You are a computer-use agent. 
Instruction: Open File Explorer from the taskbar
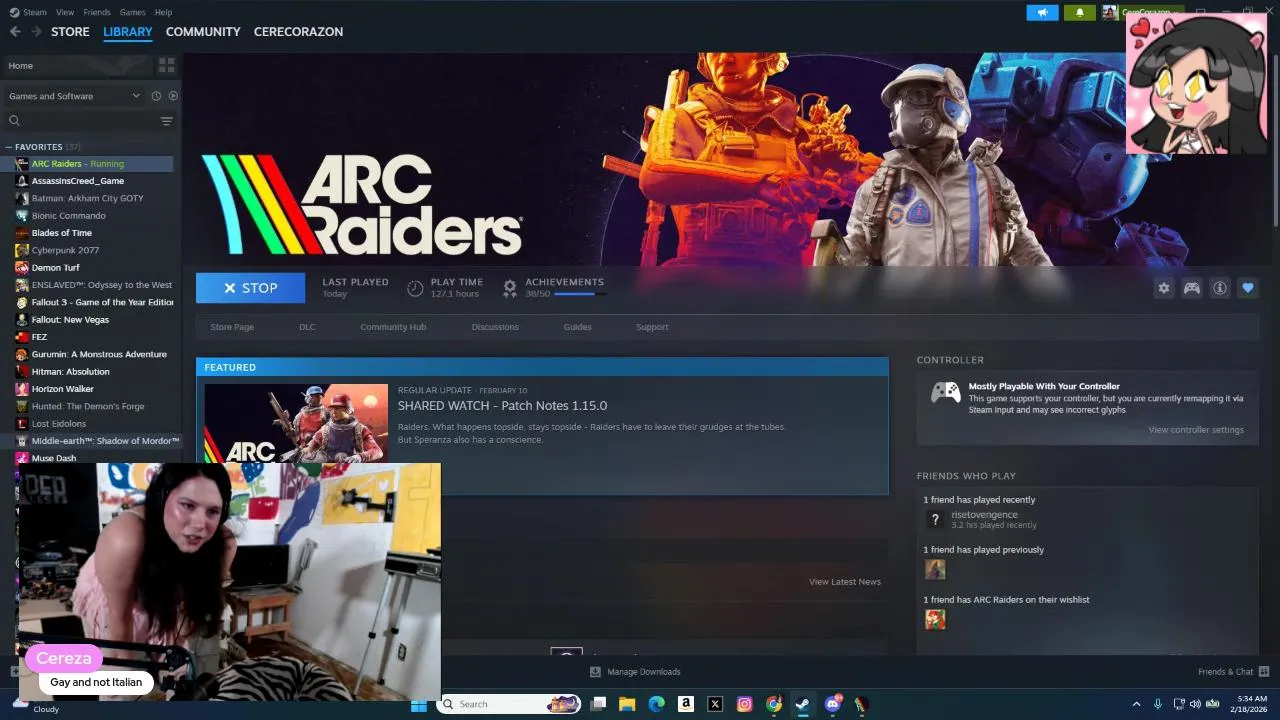(627, 704)
